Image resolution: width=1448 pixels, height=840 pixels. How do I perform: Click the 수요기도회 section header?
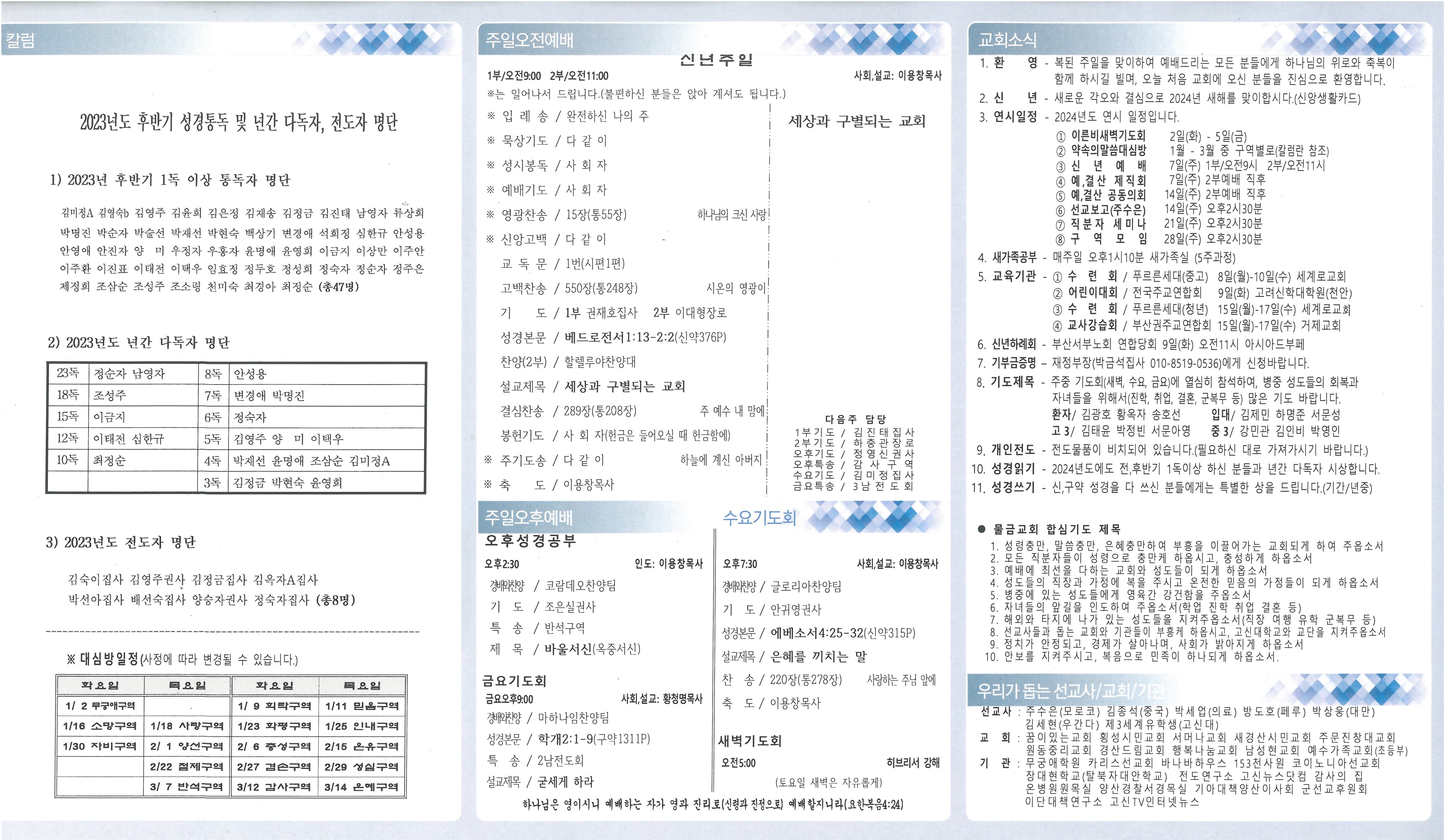coord(759,518)
